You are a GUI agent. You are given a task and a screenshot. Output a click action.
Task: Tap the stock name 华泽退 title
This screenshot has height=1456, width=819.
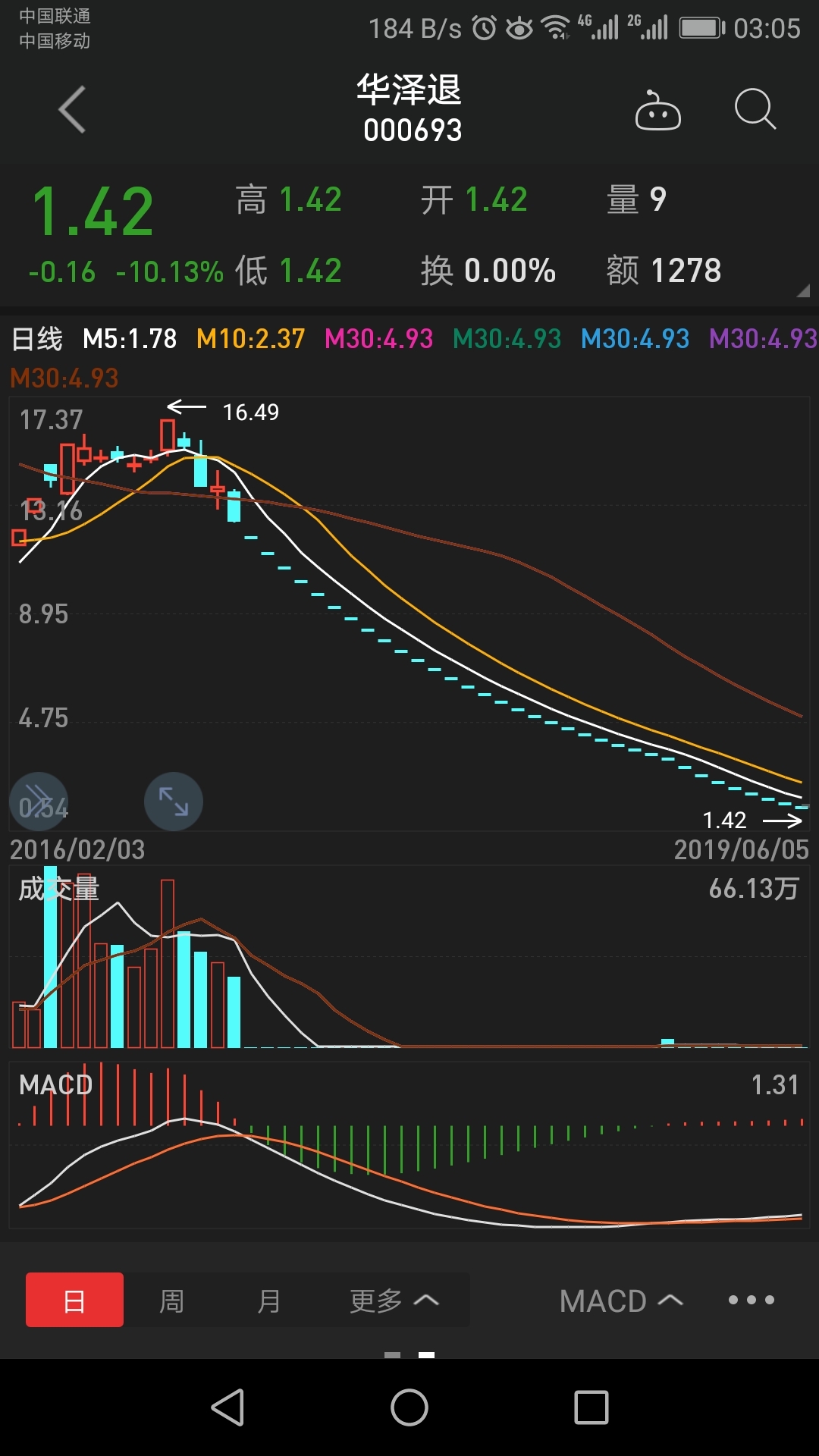pyautogui.click(x=409, y=89)
